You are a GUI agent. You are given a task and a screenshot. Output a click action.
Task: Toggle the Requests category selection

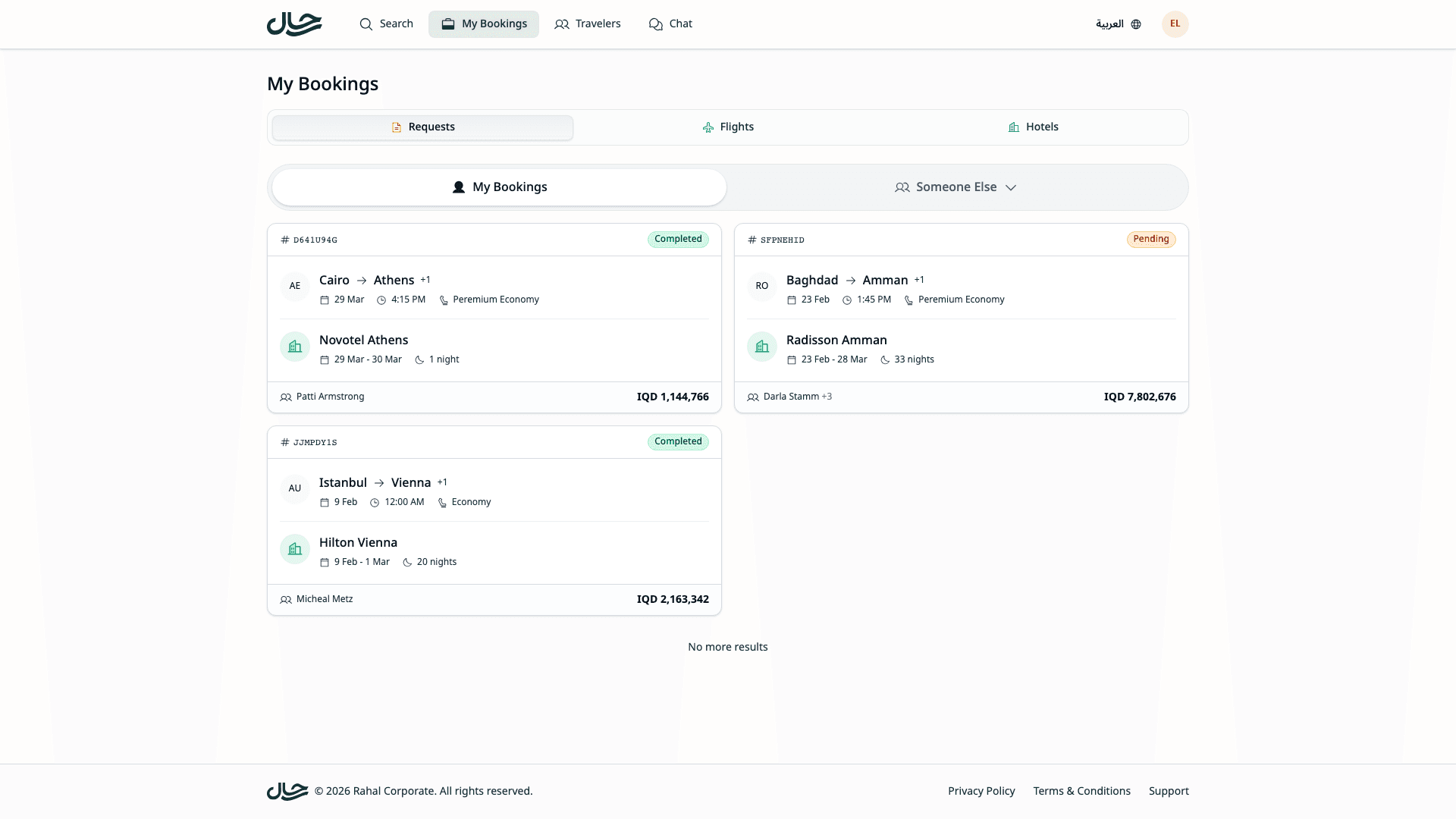point(422,127)
